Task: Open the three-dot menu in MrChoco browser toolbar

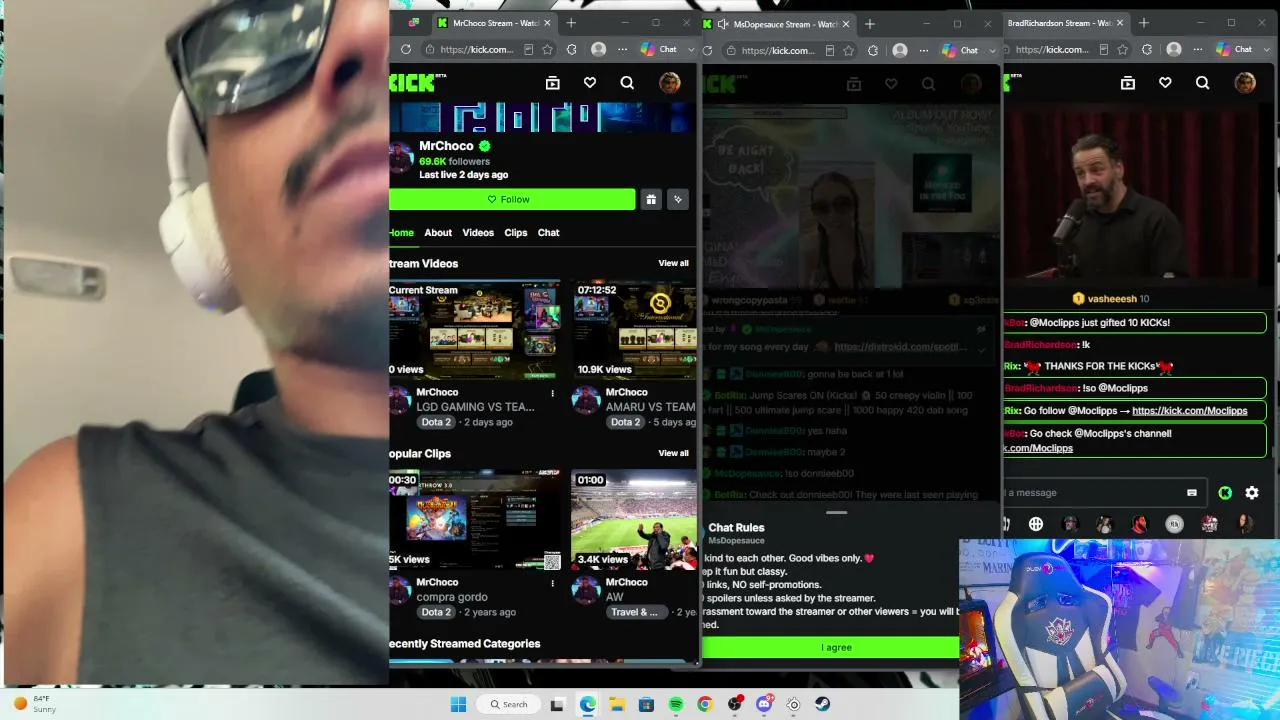Action: click(x=622, y=49)
